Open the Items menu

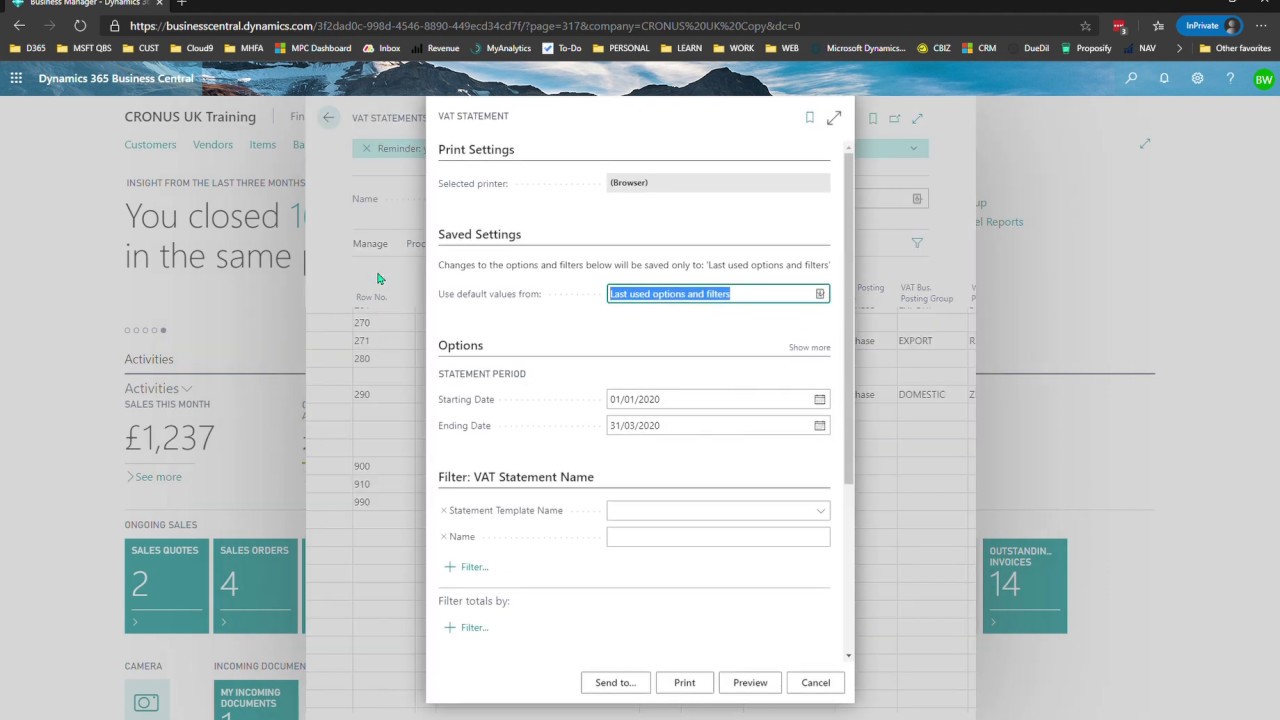pos(263,145)
